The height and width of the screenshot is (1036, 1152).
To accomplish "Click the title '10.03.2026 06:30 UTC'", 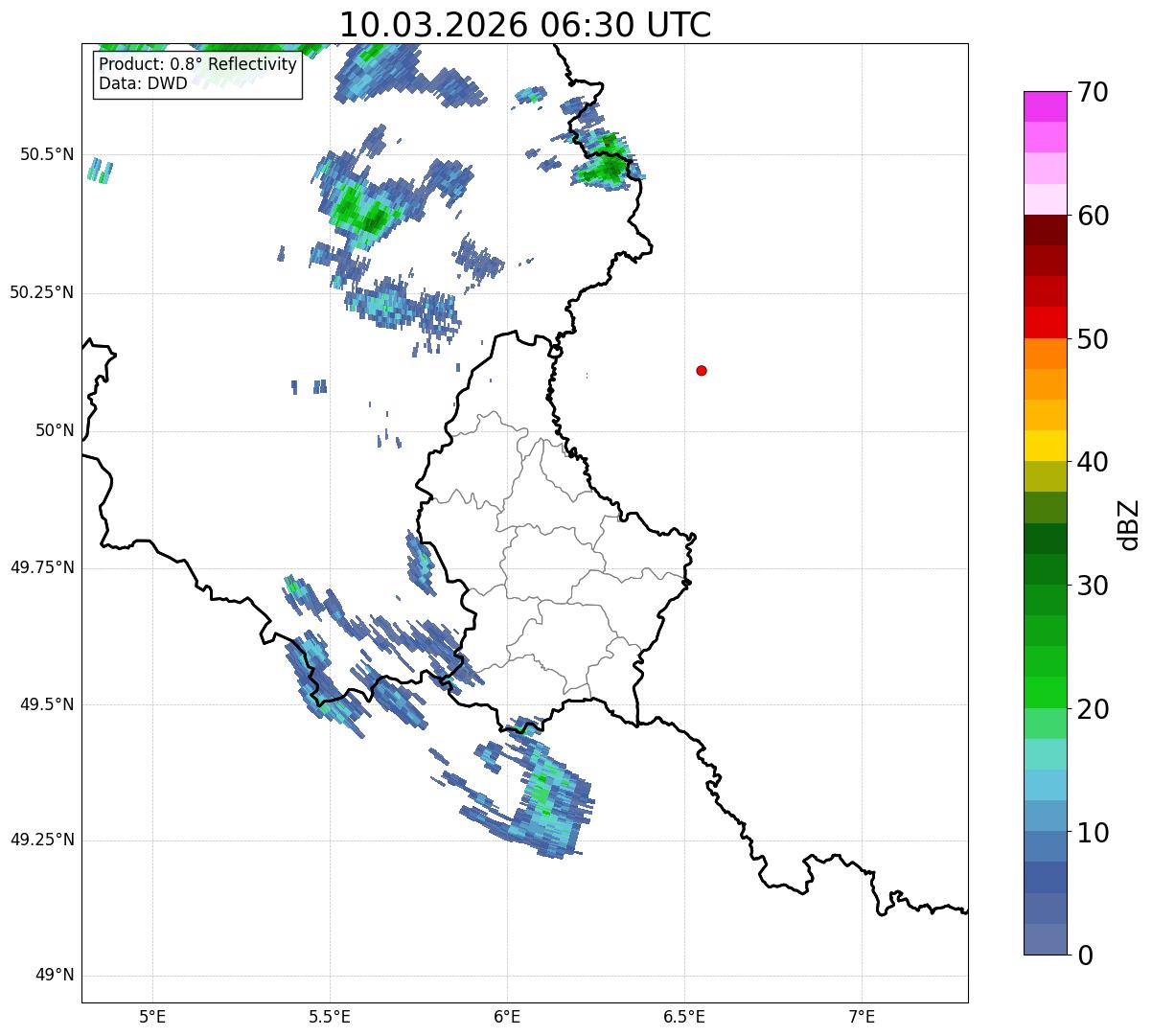I will [525, 24].
